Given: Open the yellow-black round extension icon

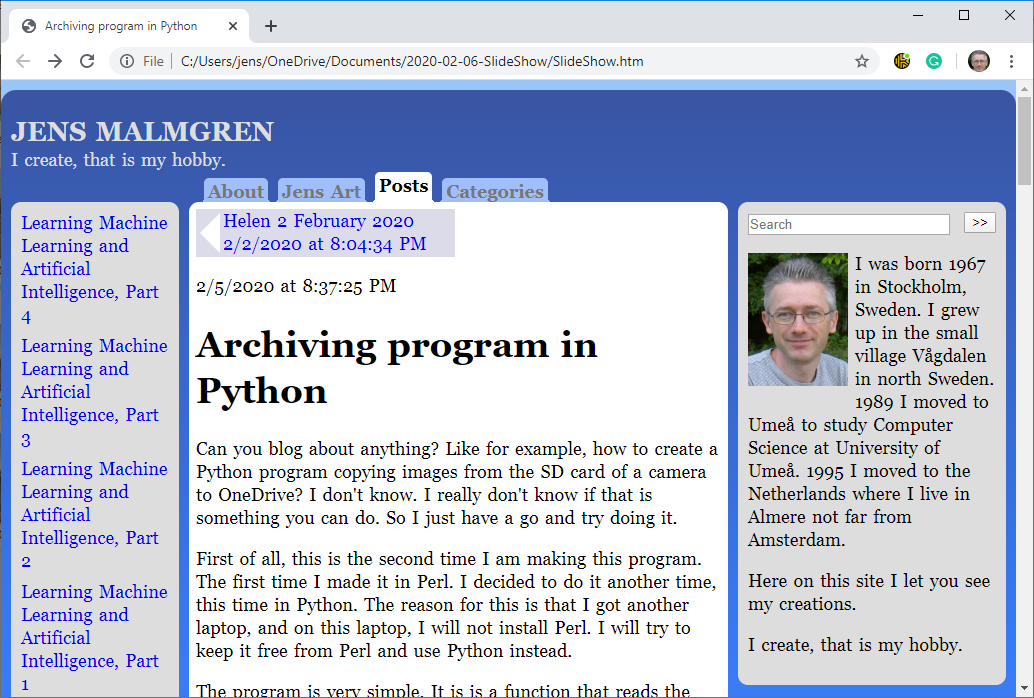Looking at the screenshot, I should 901,61.
